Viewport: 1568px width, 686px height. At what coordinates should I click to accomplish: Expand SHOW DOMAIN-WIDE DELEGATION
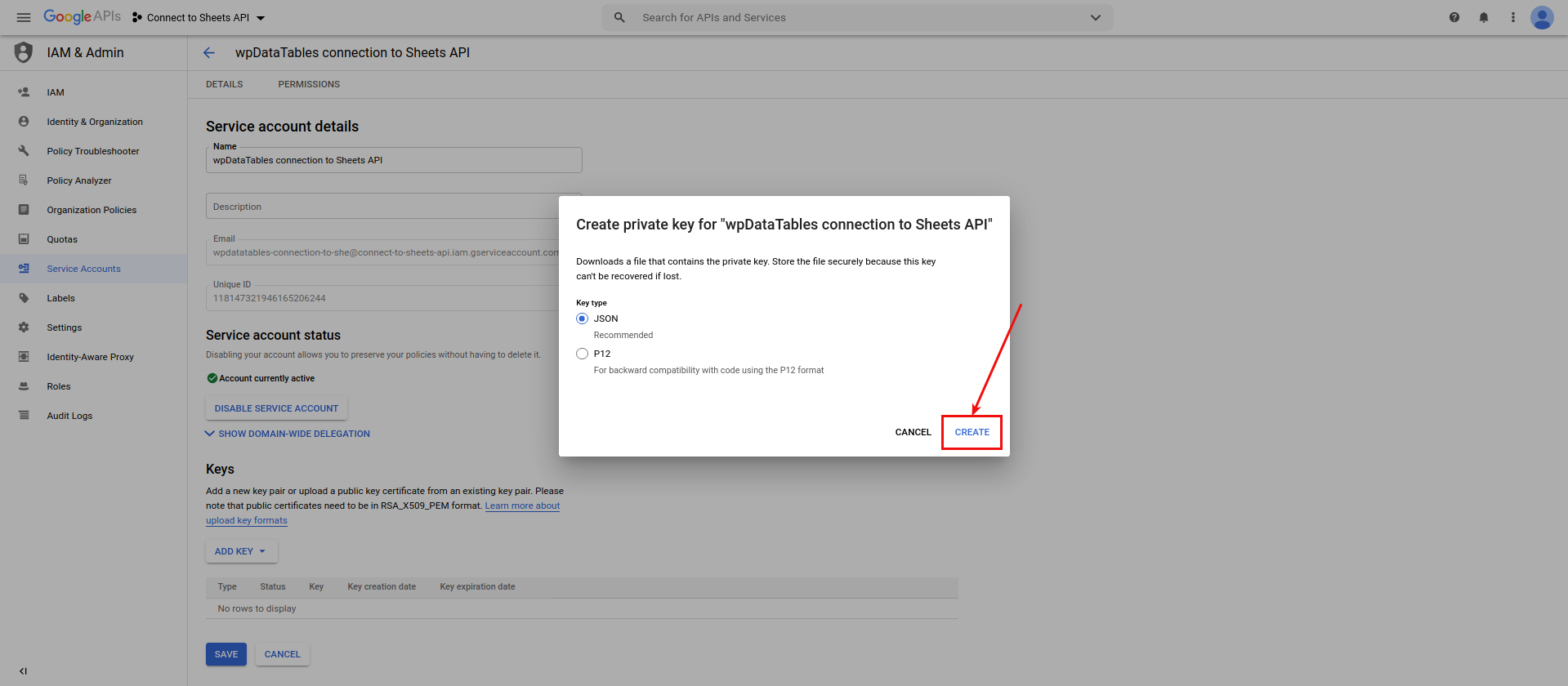pyautogui.click(x=288, y=434)
